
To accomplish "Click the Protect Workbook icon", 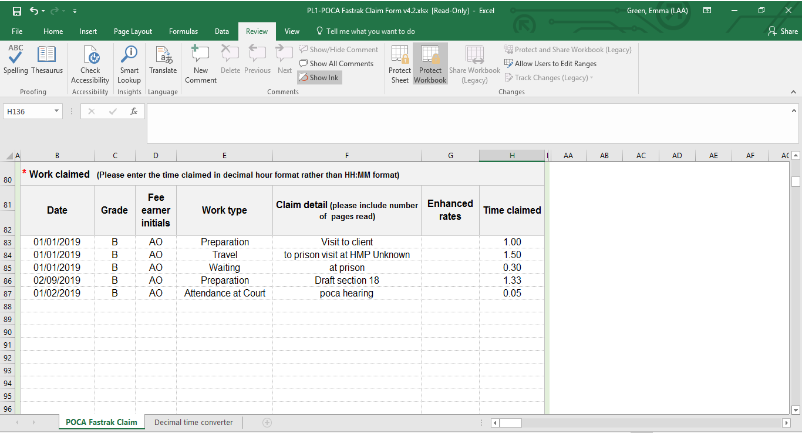I will click(430, 60).
